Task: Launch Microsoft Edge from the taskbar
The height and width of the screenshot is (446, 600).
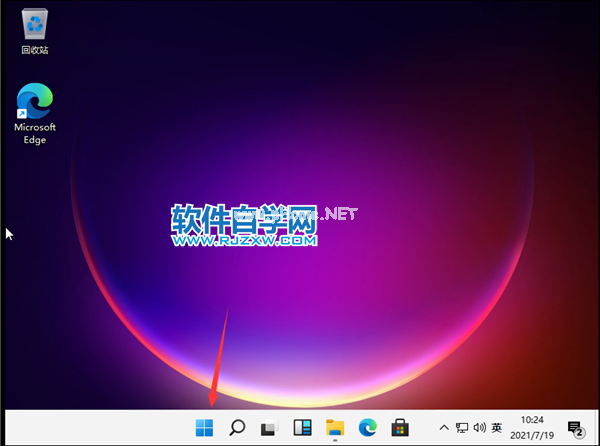Action: tap(368, 428)
